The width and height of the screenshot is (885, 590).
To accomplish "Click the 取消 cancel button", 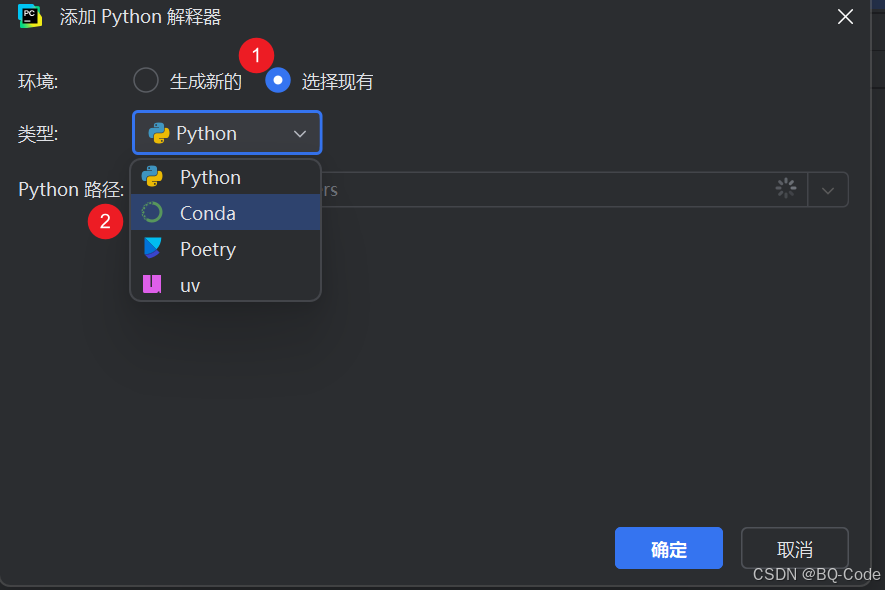I will [794, 548].
